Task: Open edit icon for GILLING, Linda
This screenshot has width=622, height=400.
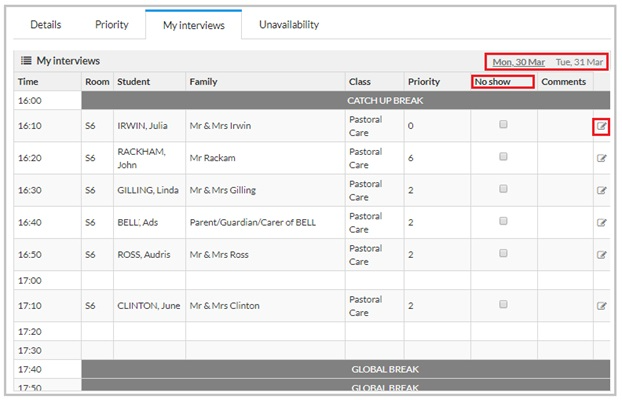Action: (601, 191)
